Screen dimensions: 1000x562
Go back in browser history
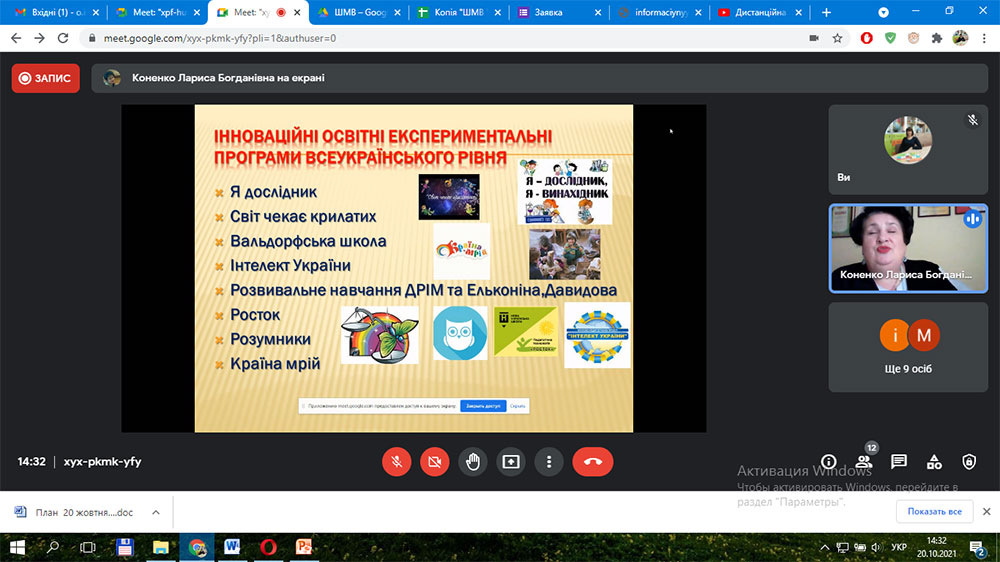(16, 38)
